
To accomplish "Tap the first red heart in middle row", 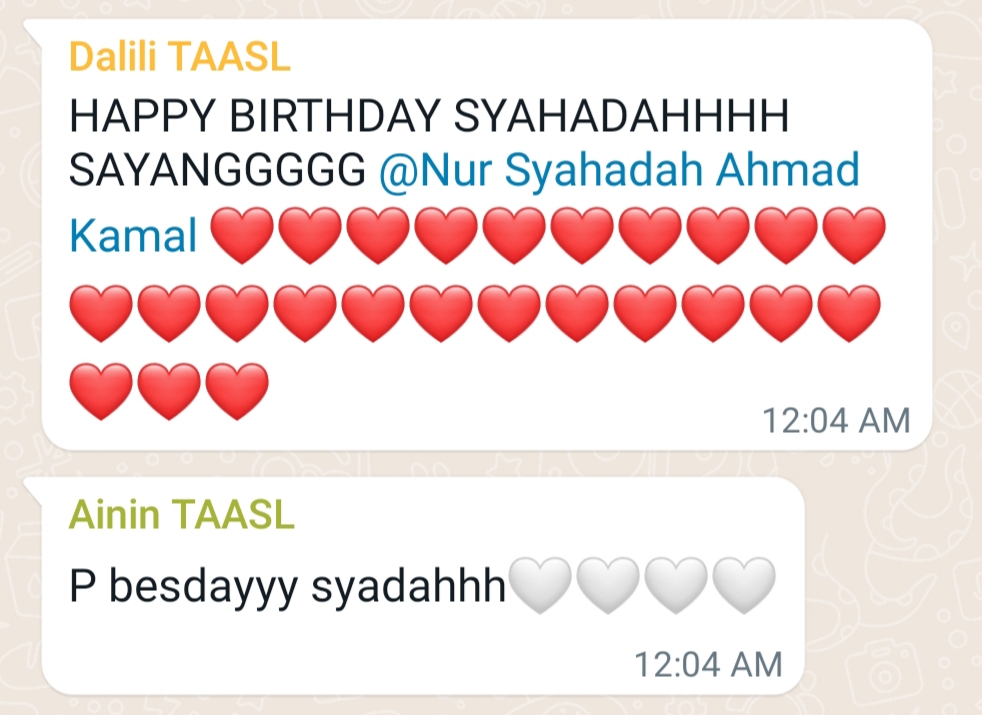I will (x=101, y=313).
